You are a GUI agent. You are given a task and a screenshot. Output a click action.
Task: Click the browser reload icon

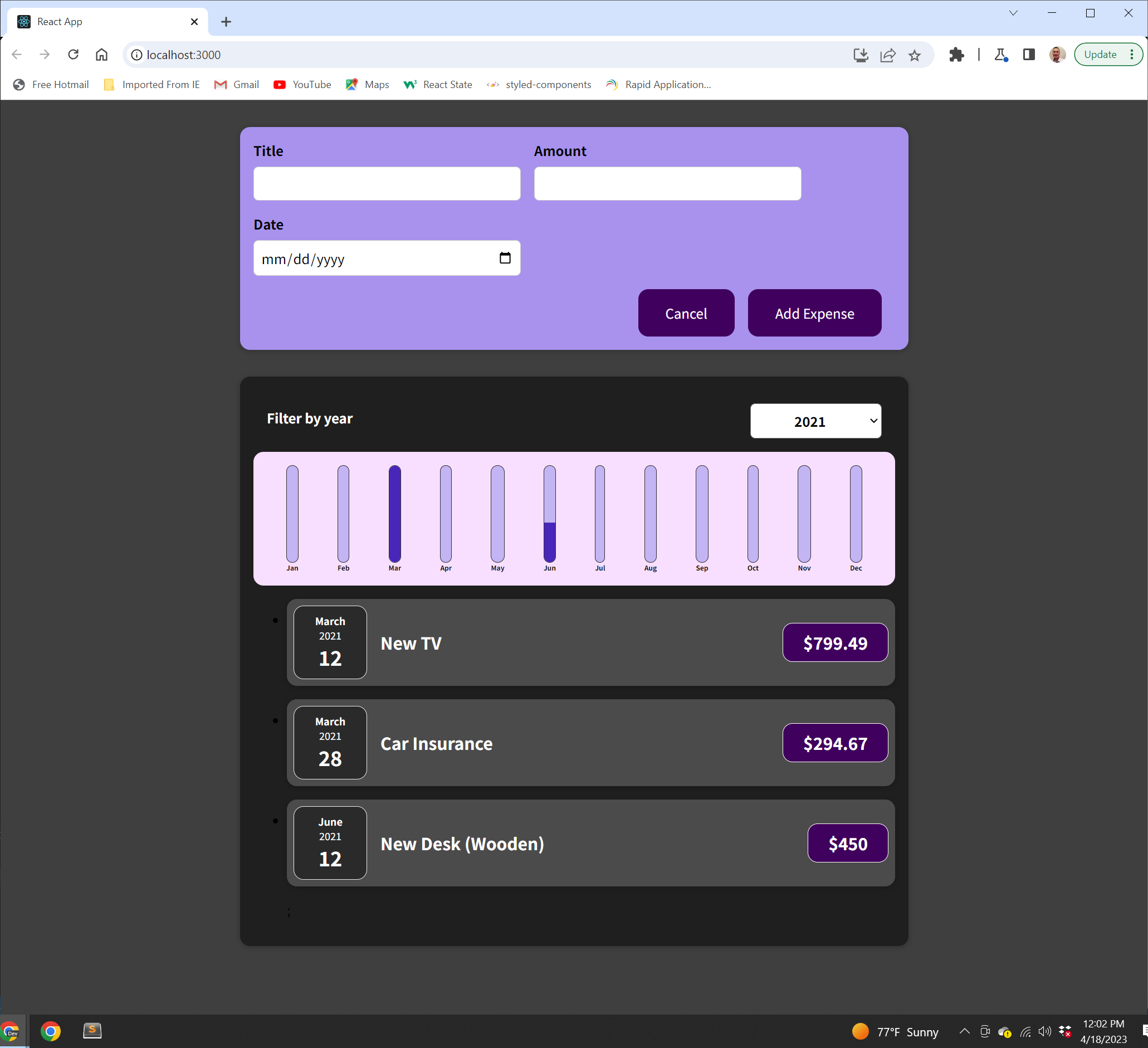point(73,55)
